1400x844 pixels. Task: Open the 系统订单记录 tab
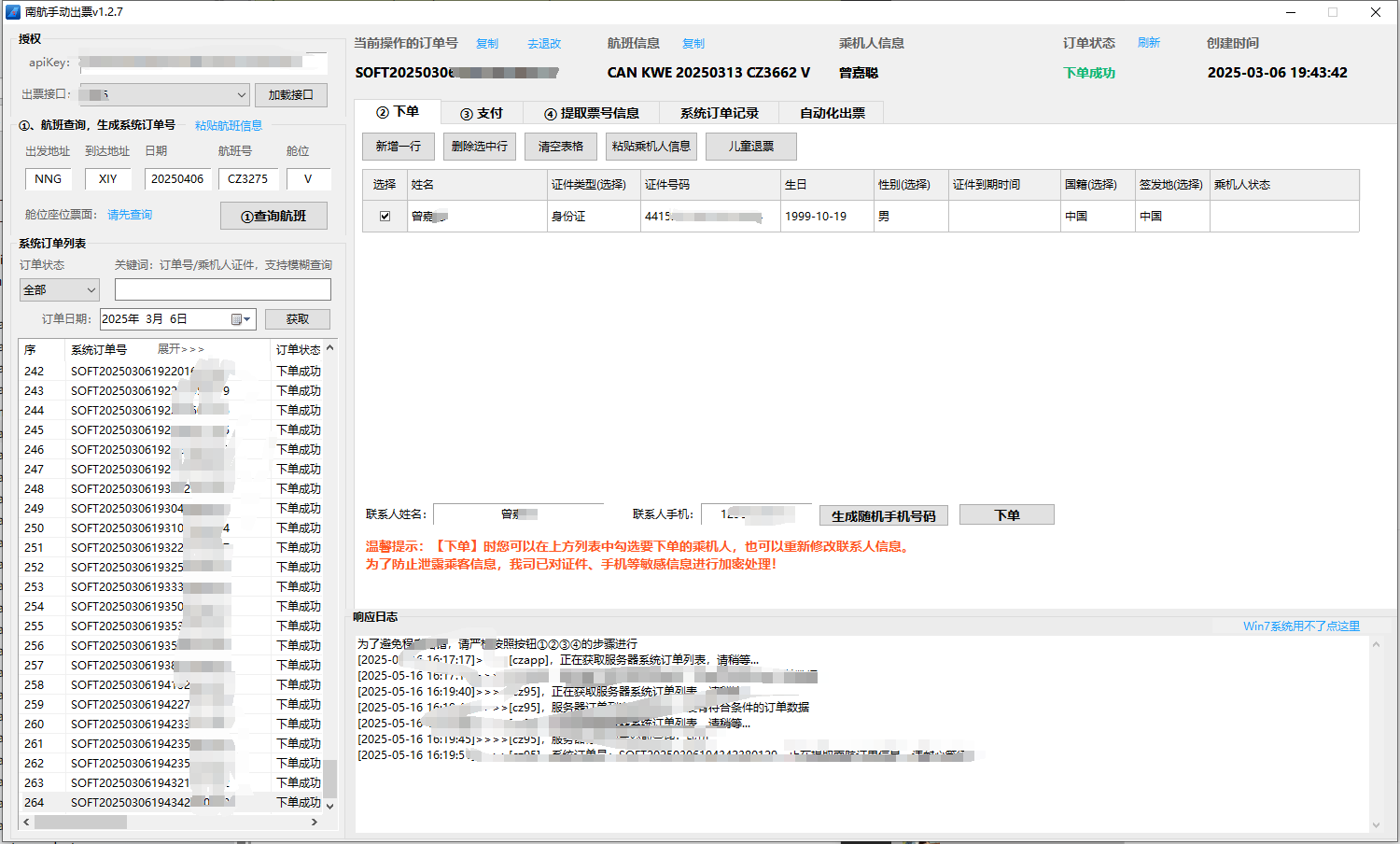point(719,113)
